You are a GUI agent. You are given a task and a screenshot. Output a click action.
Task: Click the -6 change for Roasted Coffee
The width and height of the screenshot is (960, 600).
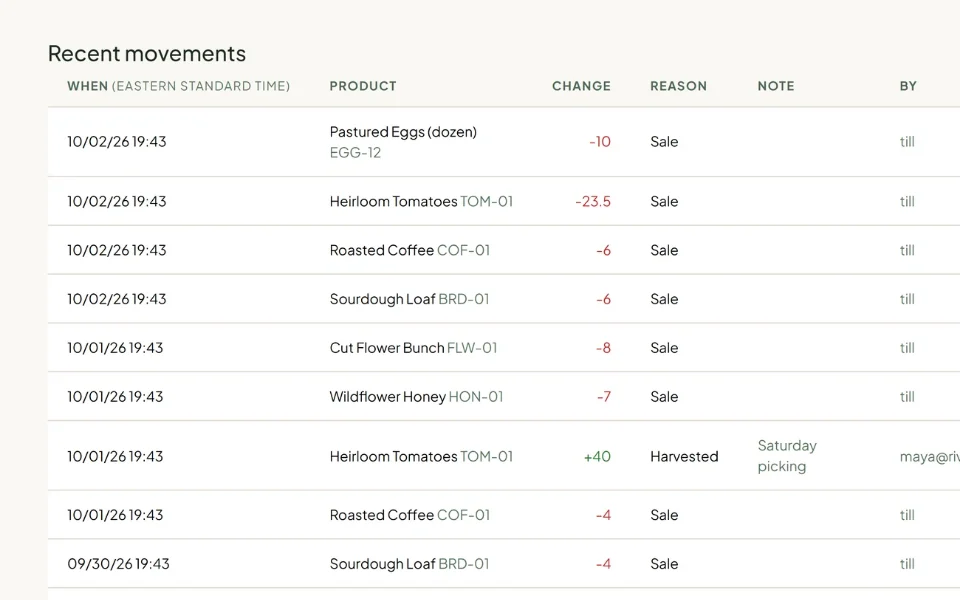[x=603, y=250]
